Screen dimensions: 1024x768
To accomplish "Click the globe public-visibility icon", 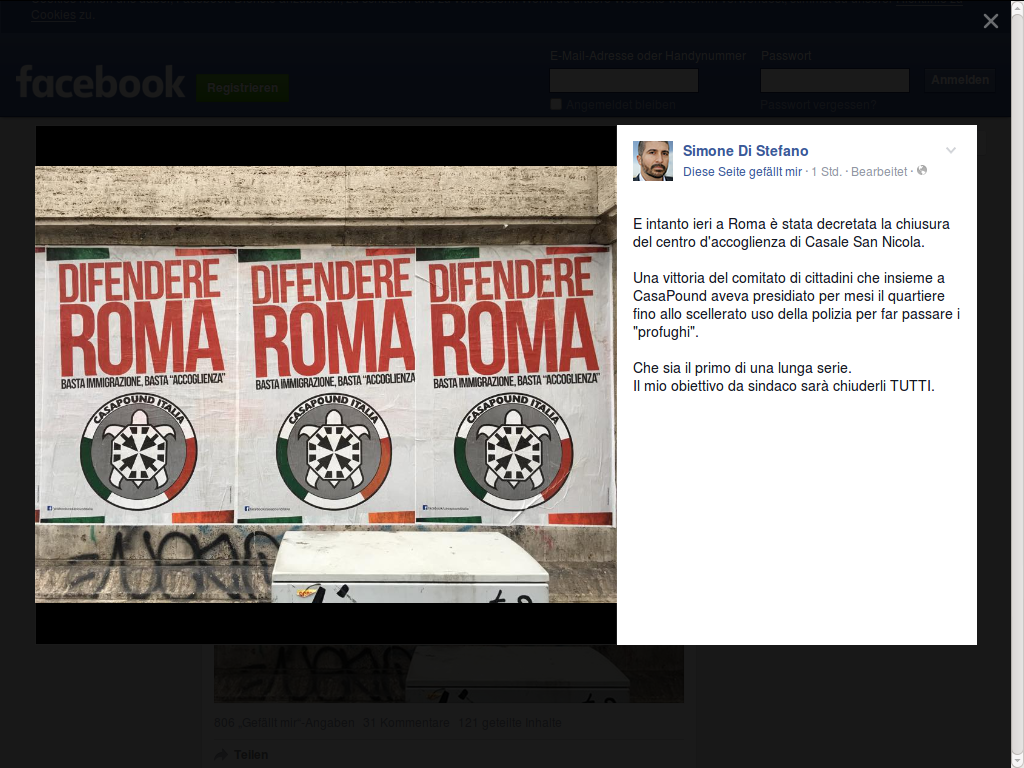I will tap(922, 170).
